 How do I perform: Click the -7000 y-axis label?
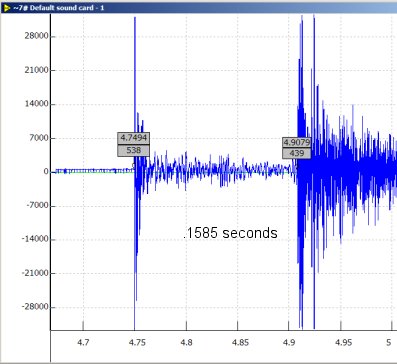pos(37,206)
